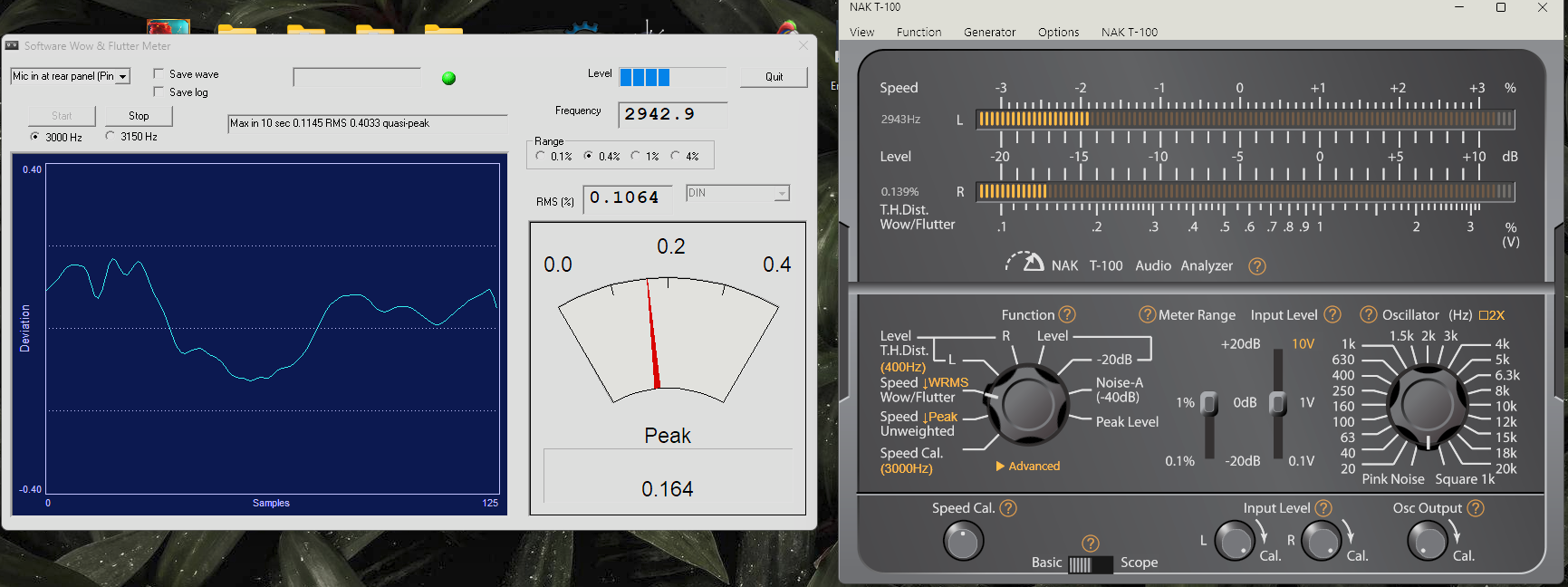Click the L Input Level calibration knob
The width and height of the screenshot is (1568, 587).
click(1234, 542)
